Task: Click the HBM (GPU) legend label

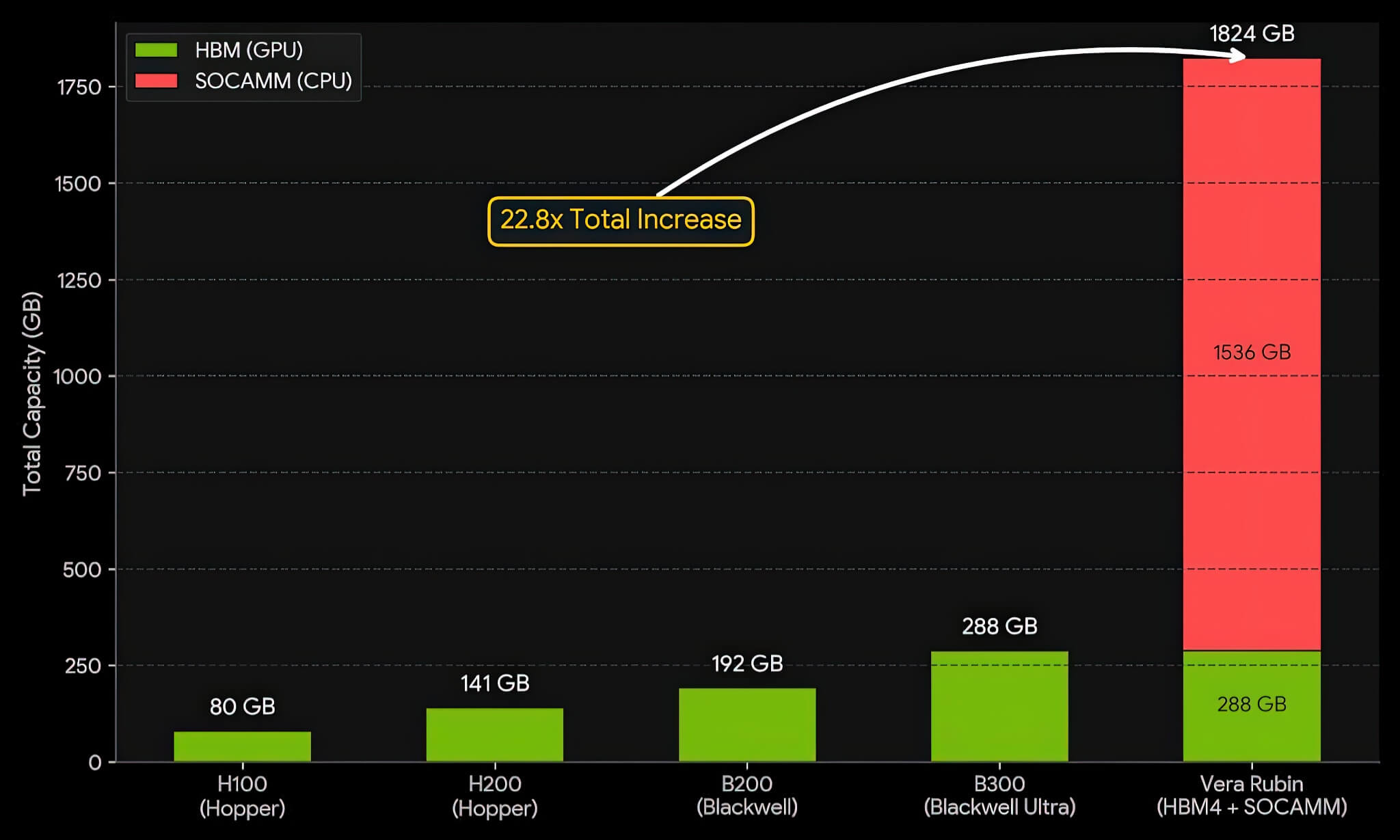Action: [x=249, y=50]
